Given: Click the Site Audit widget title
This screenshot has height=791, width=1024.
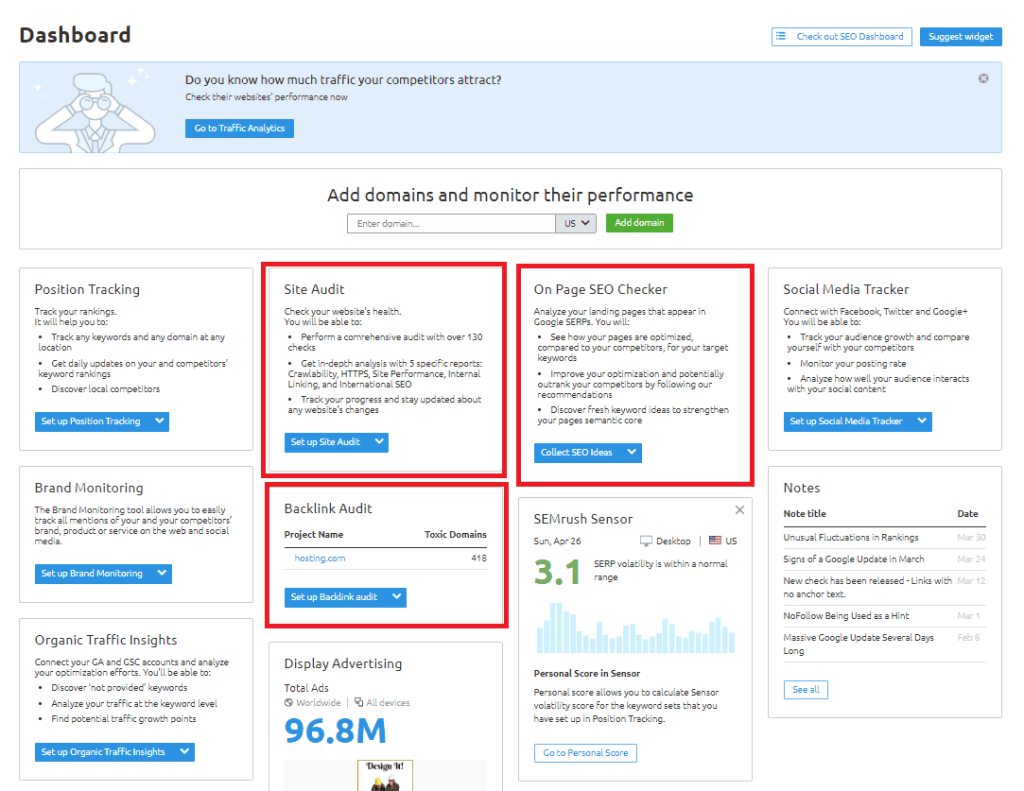Looking at the screenshot, I should (314, 289).
